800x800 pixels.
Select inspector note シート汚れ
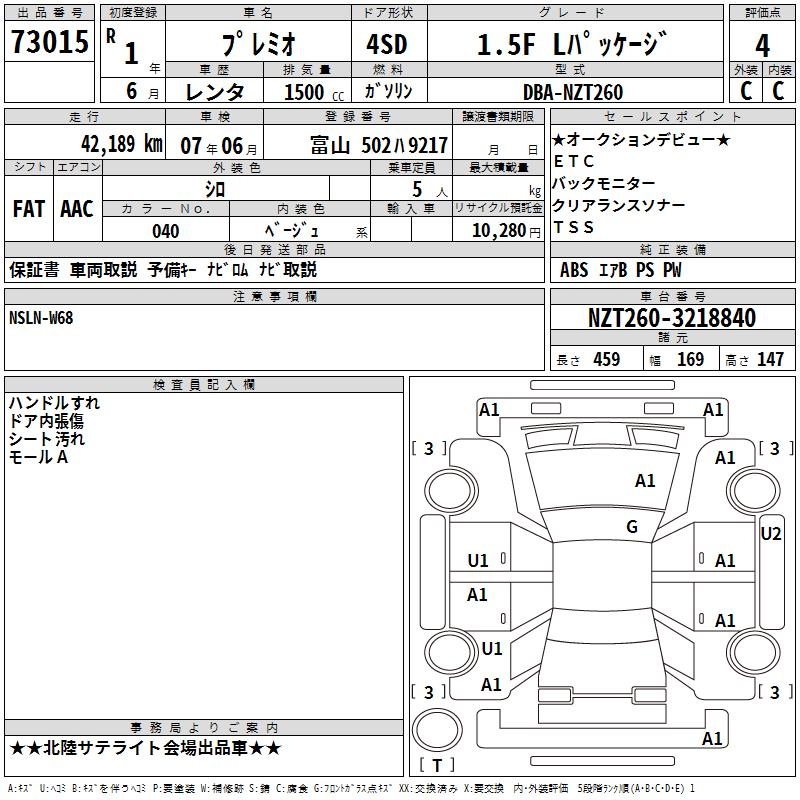(46, 439)
